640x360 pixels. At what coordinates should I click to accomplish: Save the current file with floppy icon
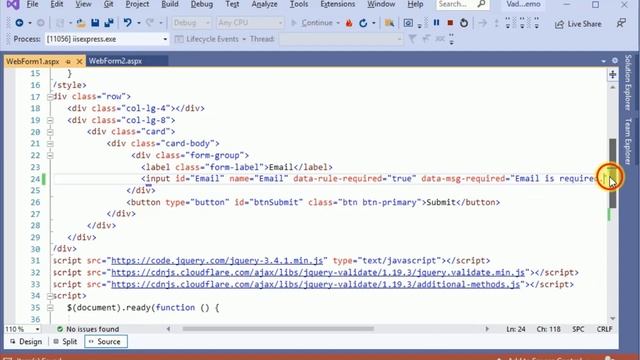[x=95, y=23]
